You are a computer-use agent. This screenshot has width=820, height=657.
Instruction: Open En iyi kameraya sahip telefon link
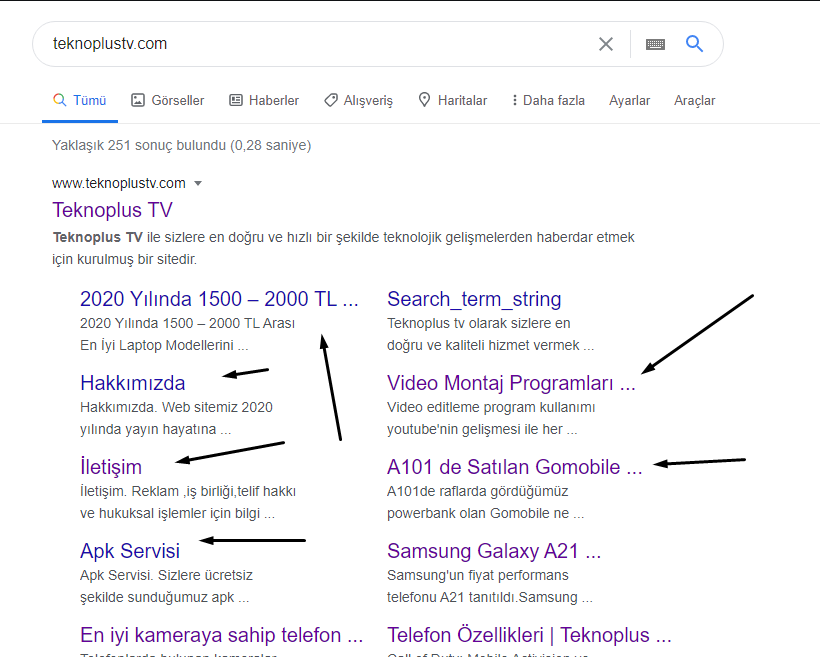pos(221,635)
